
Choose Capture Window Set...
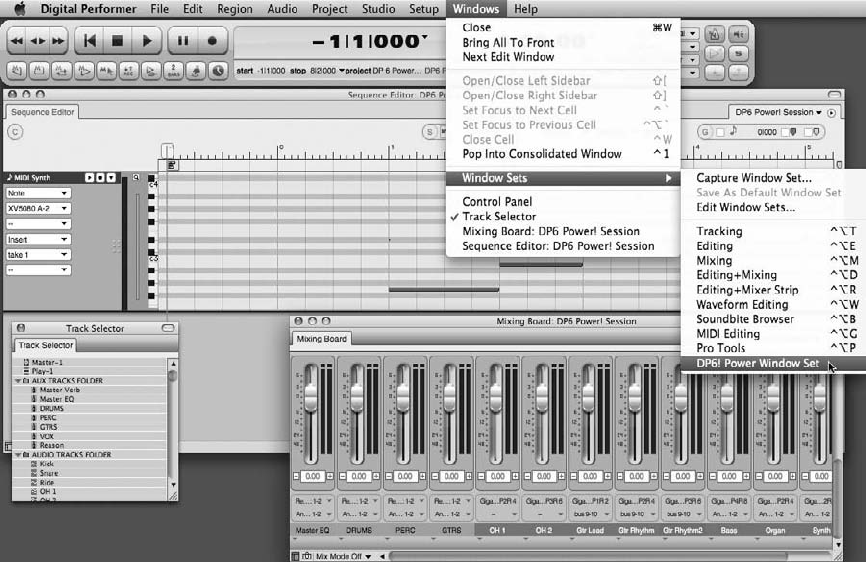point(773,178)
